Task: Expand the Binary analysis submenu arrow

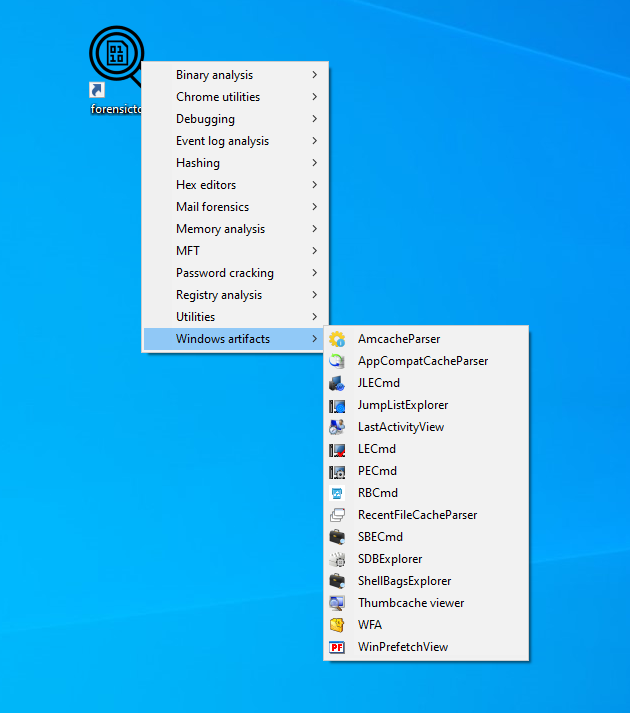Action: (x=315, y=75)
